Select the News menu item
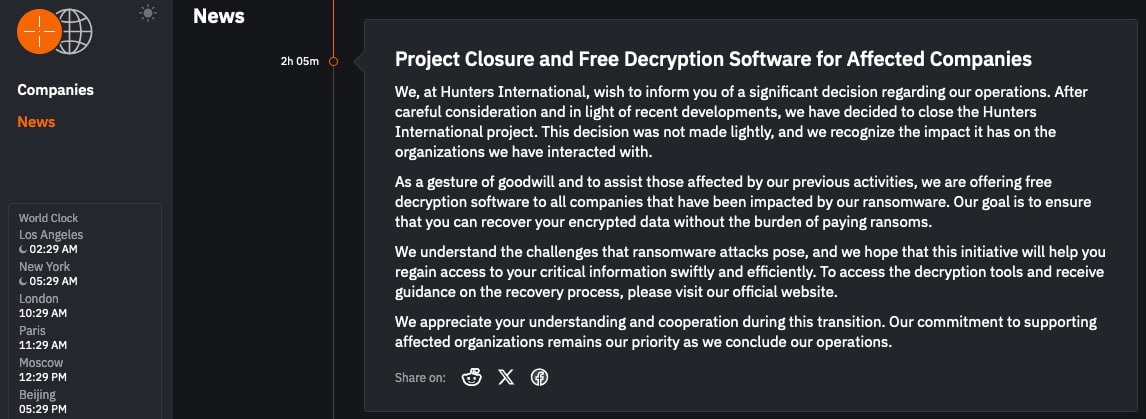 tap(37, 122)
